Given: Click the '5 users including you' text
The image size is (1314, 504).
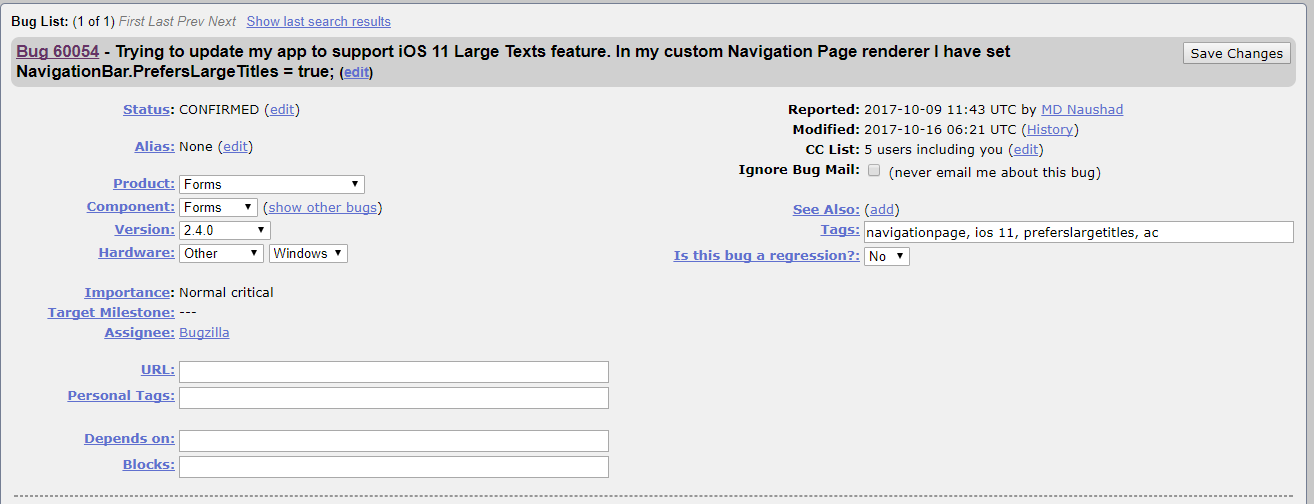Looking at the screenshot, I should [x=933, y=149].
